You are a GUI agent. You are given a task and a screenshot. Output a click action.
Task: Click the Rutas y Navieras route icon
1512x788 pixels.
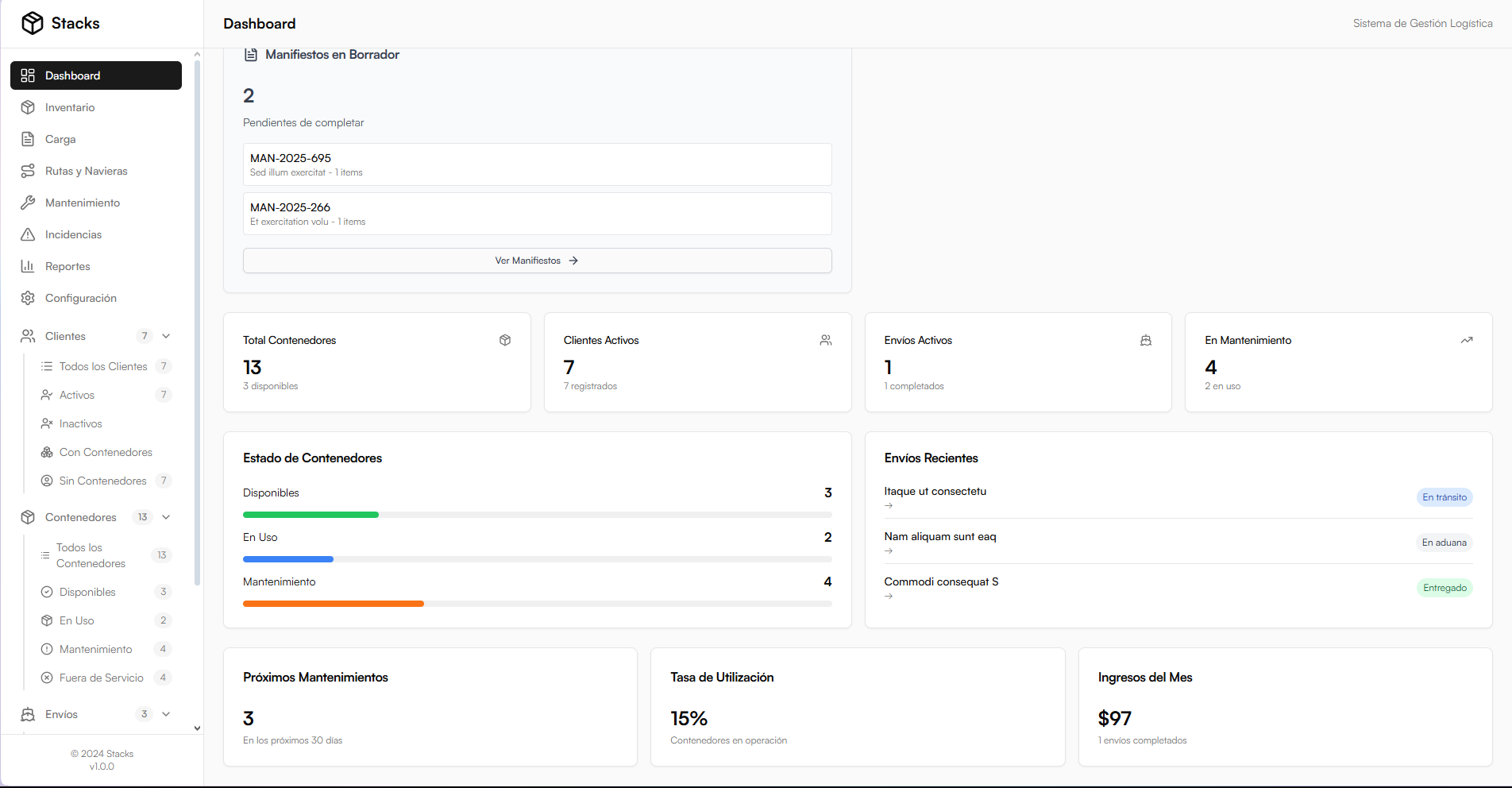click(28, 171)
